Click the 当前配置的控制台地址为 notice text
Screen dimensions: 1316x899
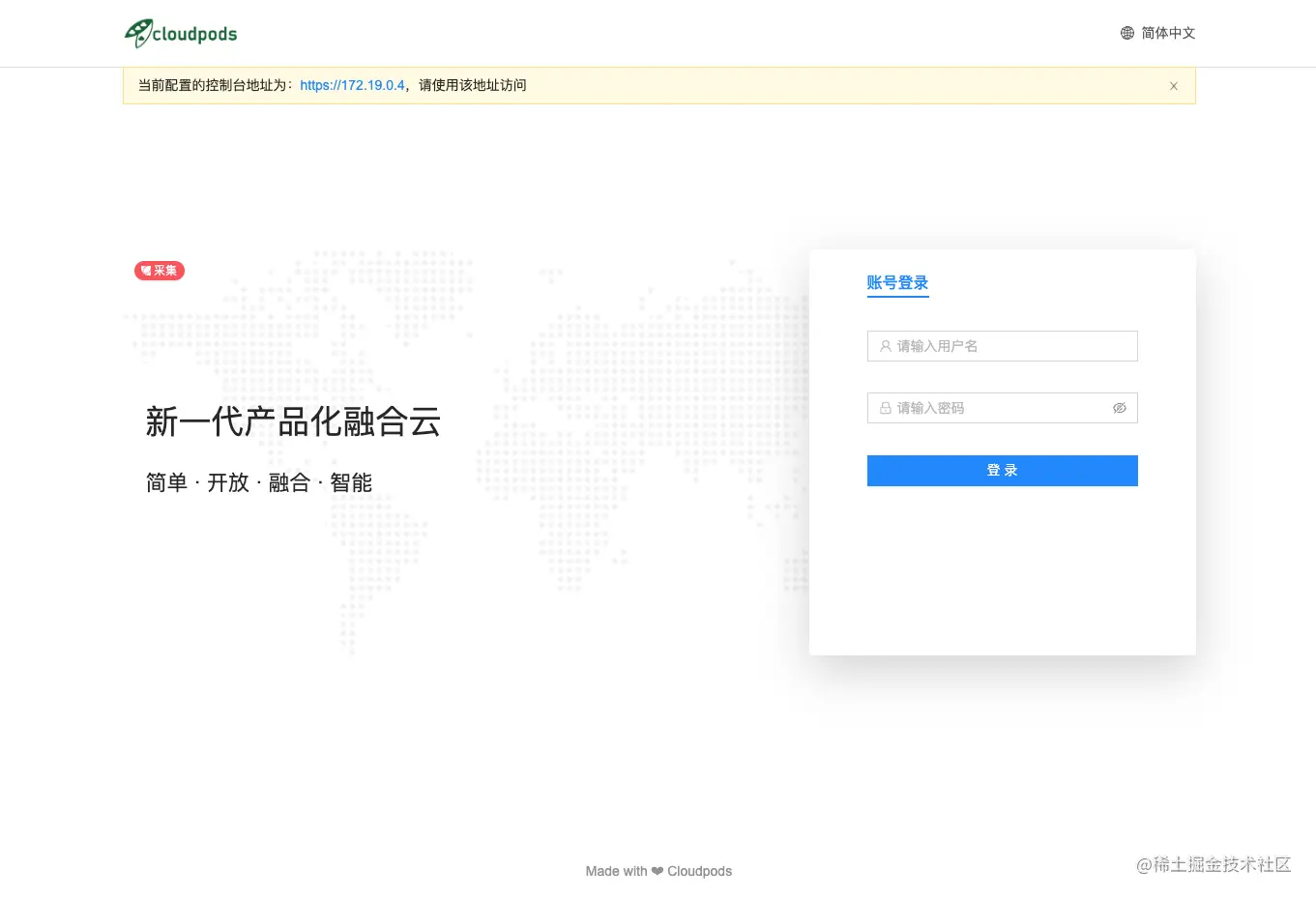(x=214, y=85)
